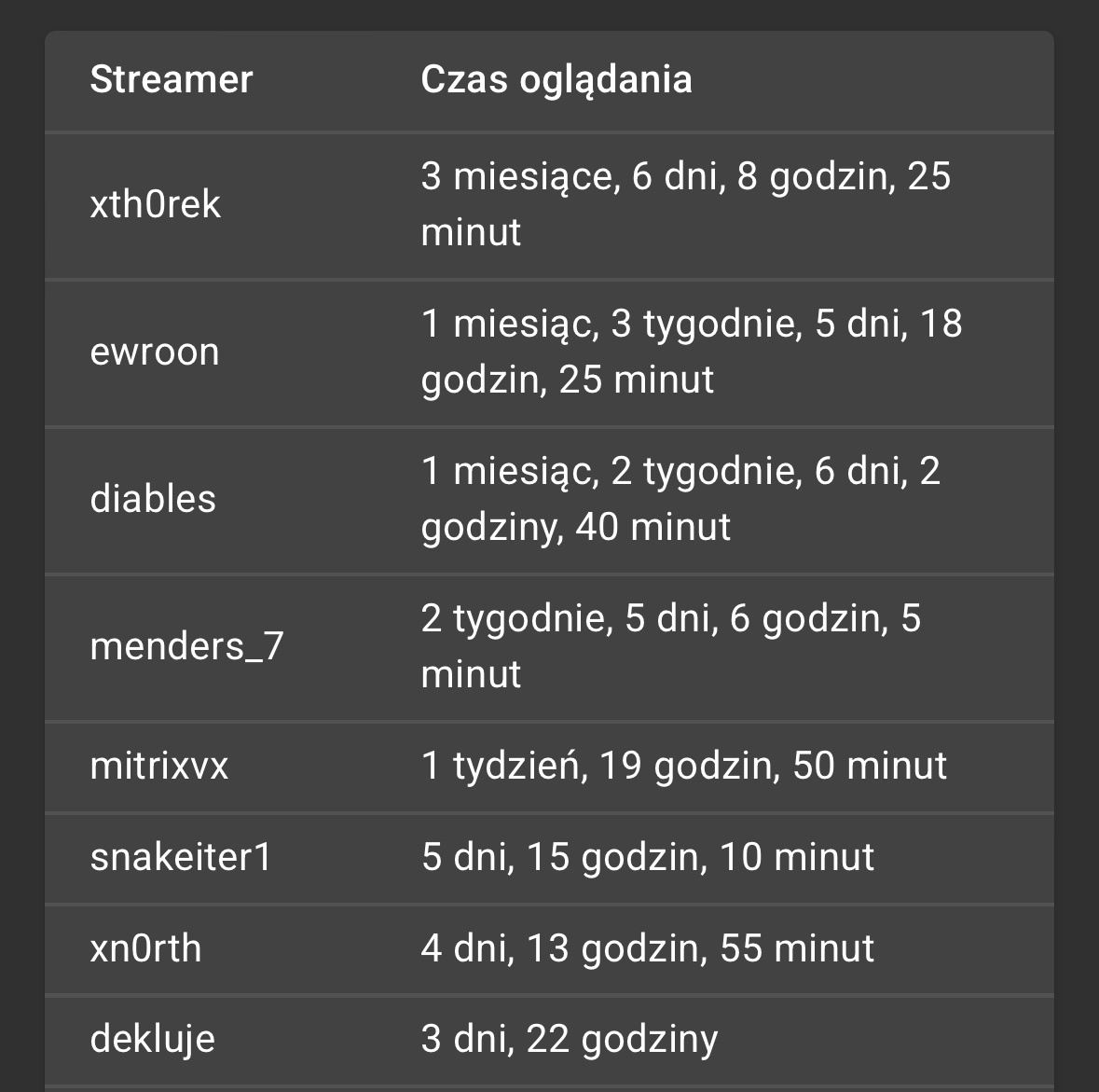This screenshot has height=1092, width=1099.
Task: Select dekluje in the streamer list
Action: click(x=152, y=1039)
